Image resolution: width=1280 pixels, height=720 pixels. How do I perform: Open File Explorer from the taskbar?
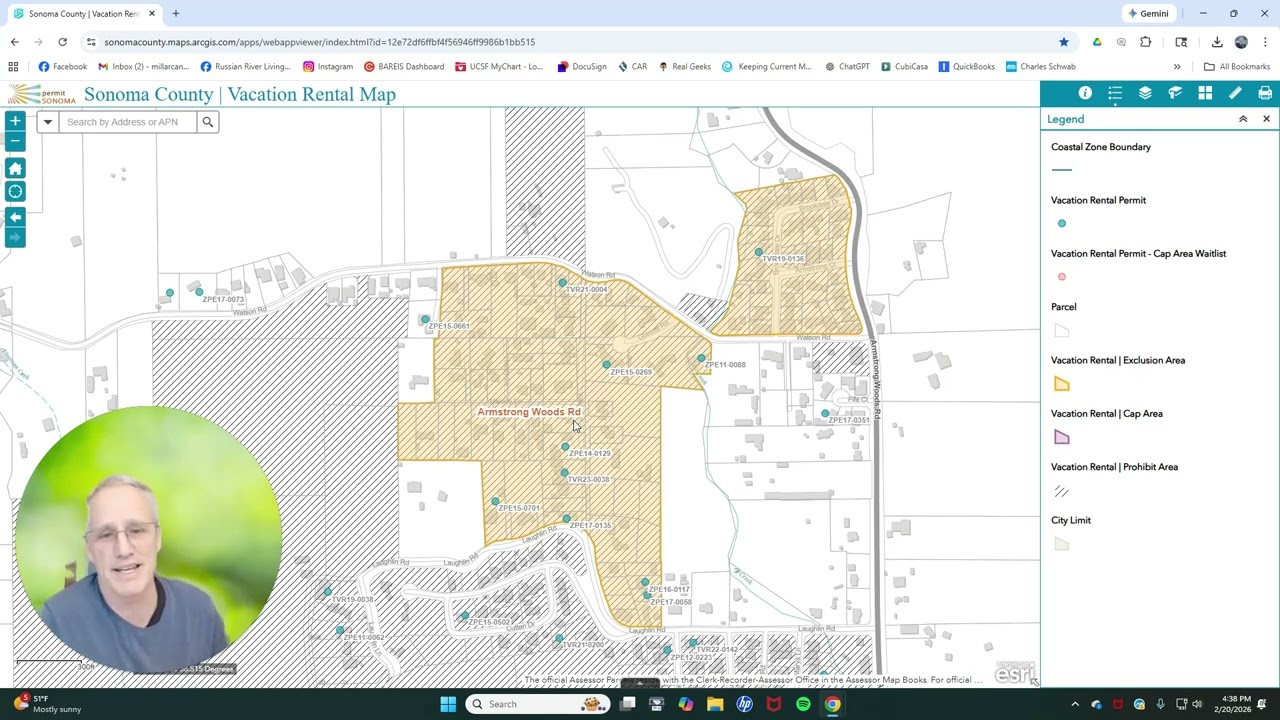pyautogui.click(x=715, y=704)
